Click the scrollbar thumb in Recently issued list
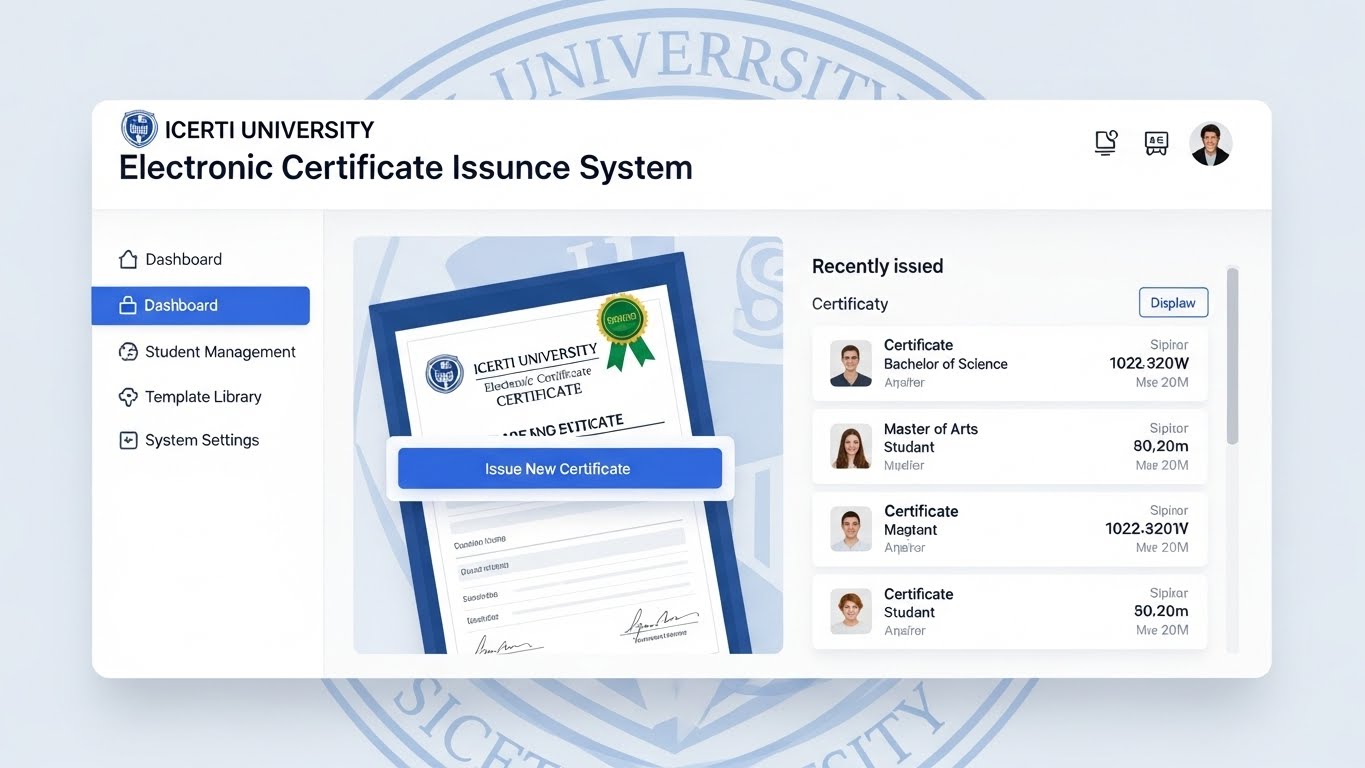Viewport: 1365px width, 768px height. [x=1232, y=355]
